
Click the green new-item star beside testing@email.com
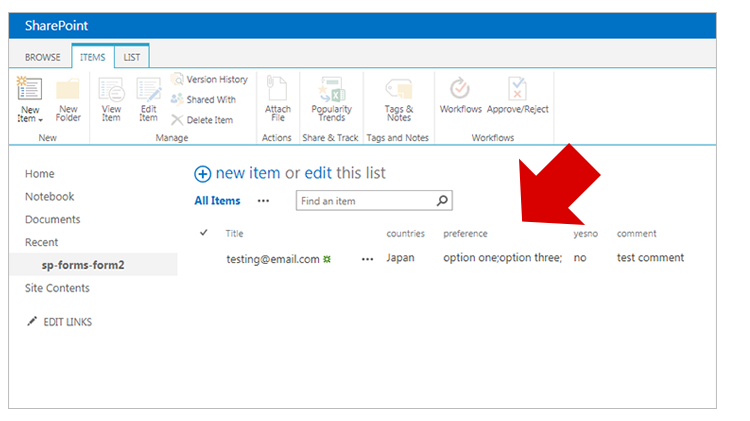coord(327,259)
